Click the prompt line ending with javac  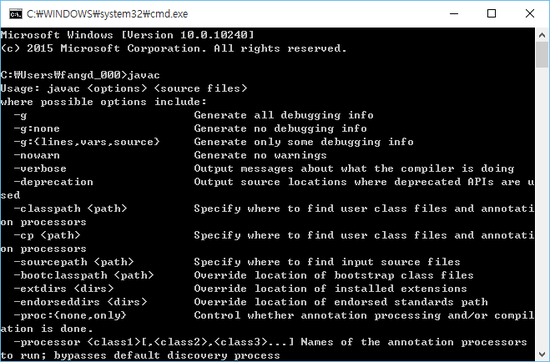pyautogui.click(x=80, y=75)
